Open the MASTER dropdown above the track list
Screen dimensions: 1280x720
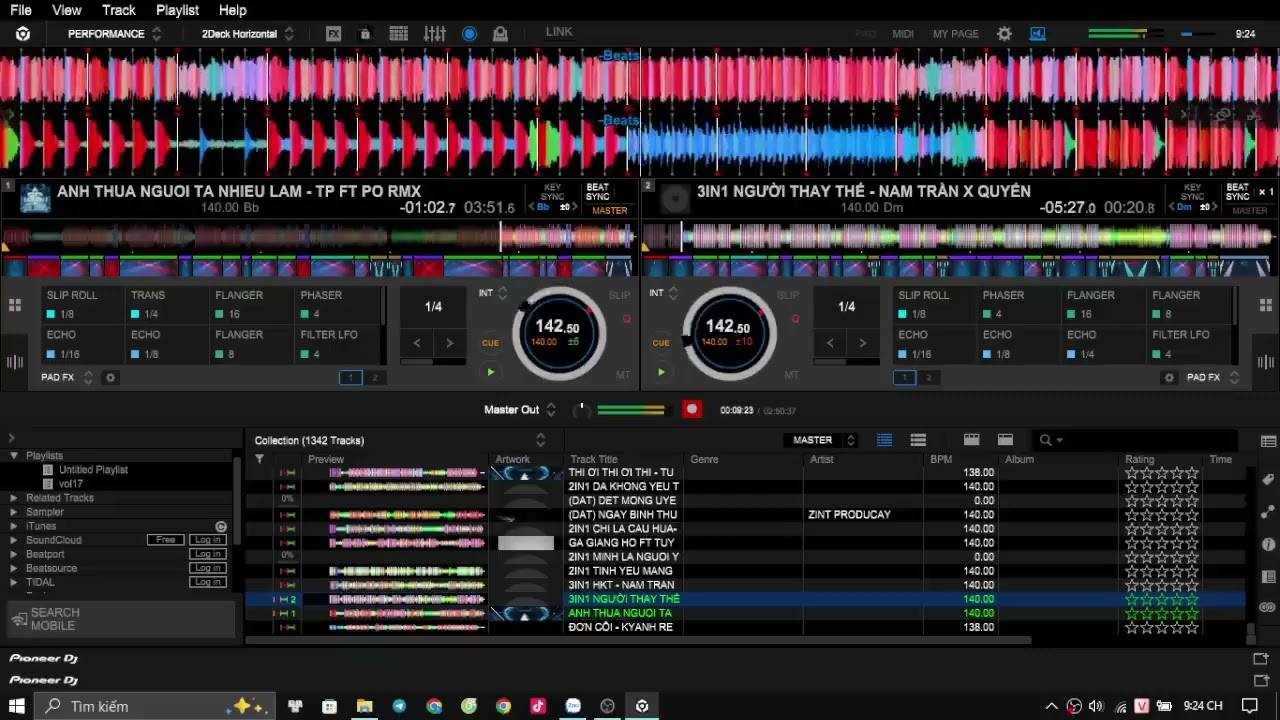click(x=821, y=440)
